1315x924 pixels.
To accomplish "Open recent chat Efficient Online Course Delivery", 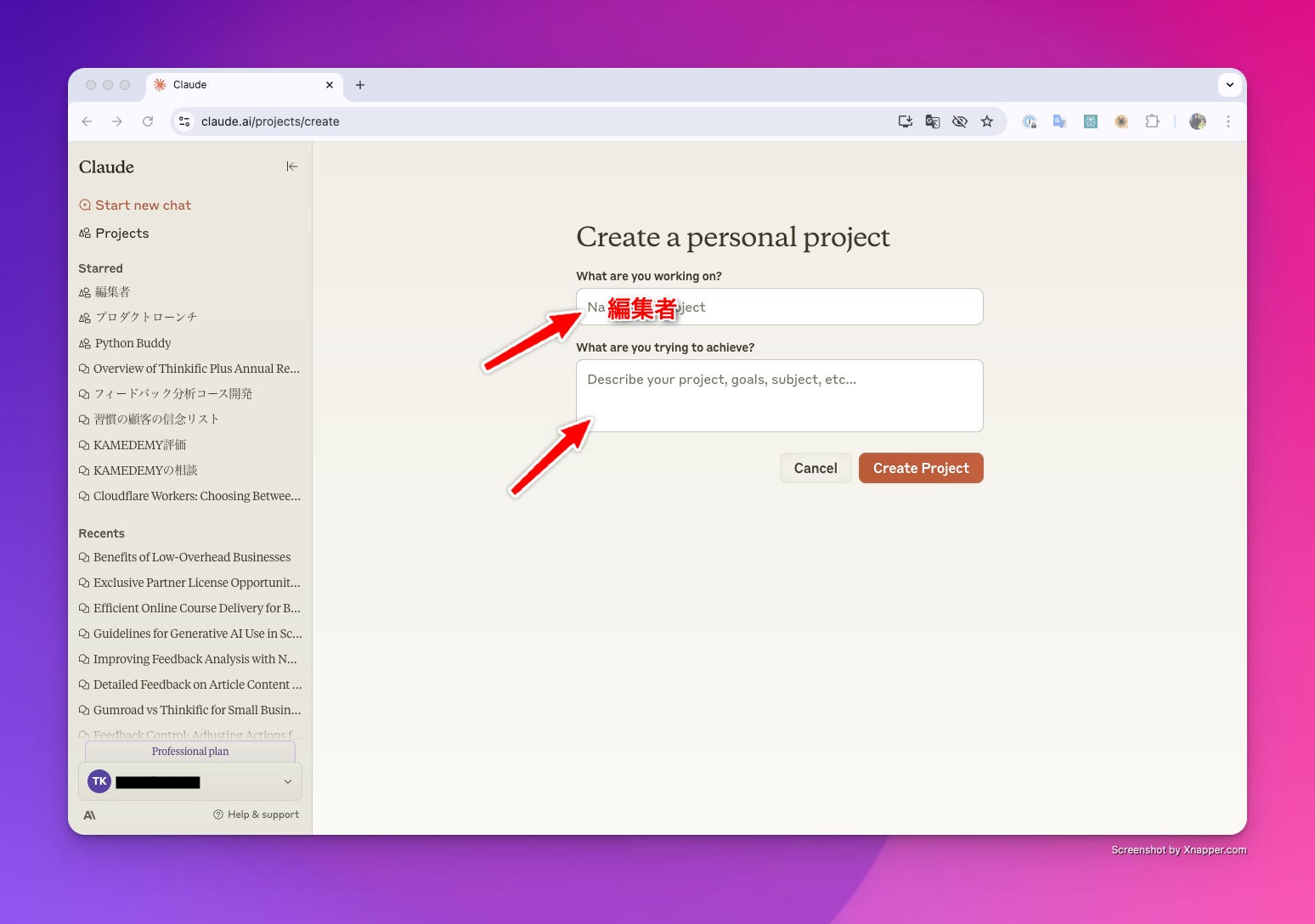I will click(x=189, y=608).
